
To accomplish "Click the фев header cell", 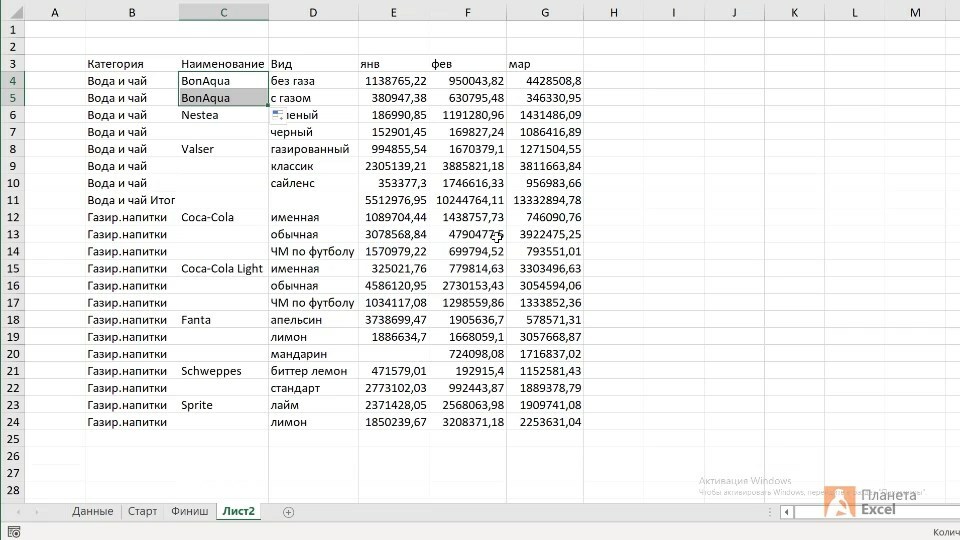I will (468, 64).
